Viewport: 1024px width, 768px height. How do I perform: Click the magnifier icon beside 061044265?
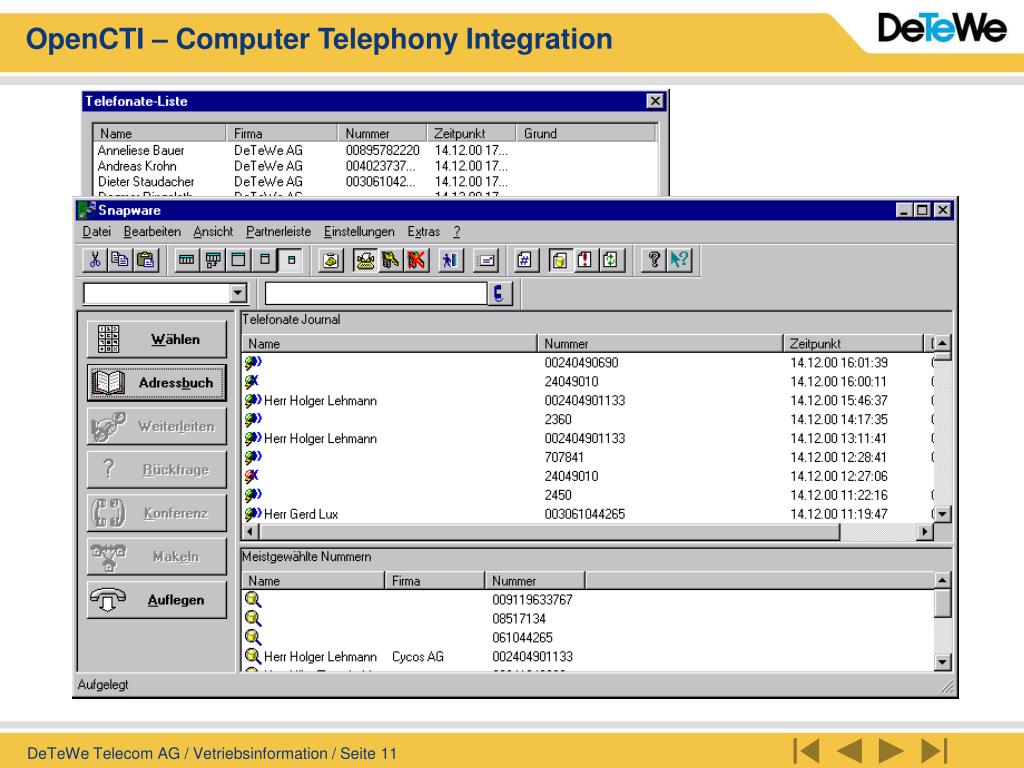253,637
